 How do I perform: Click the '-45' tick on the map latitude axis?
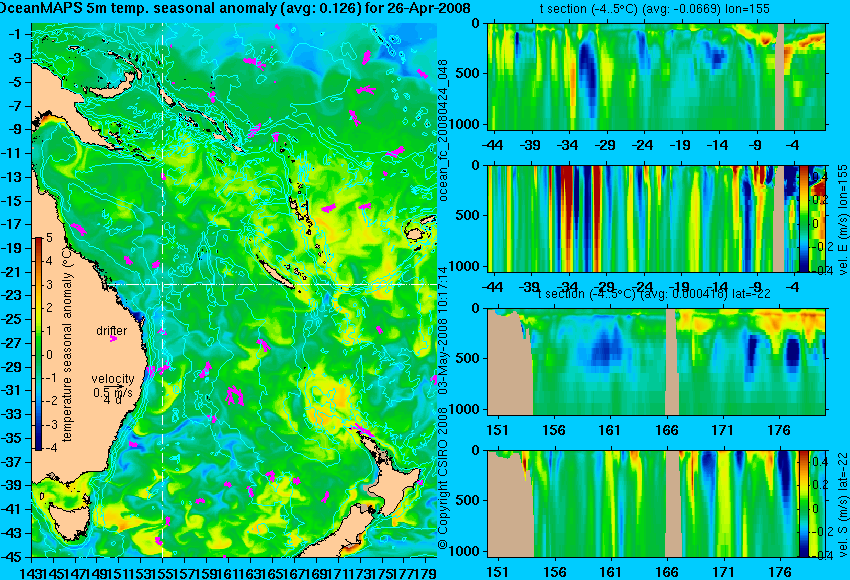(12, 557)
